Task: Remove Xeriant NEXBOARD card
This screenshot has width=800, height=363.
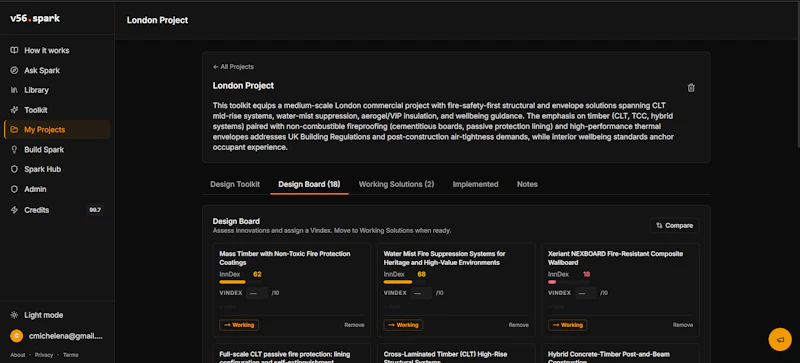Action: click(x=683, y=325)
